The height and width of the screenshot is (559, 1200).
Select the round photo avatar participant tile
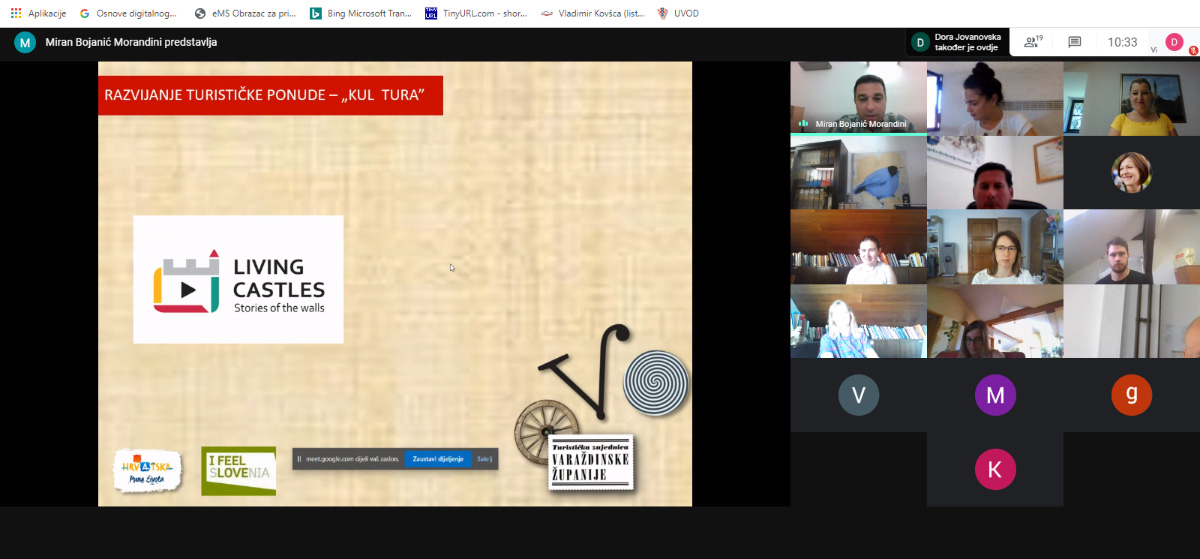1131,172
